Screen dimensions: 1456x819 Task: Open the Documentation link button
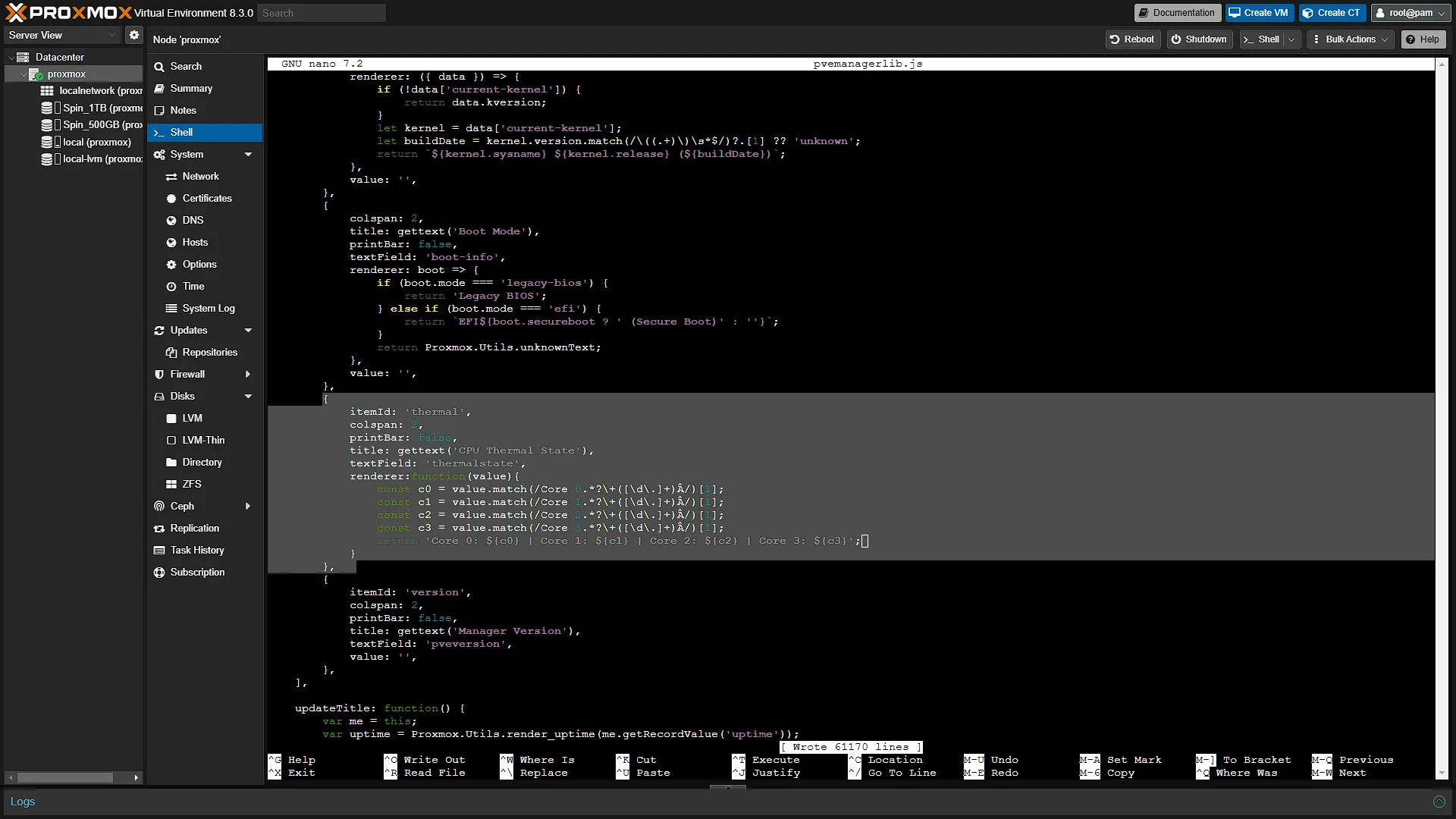[1177, 13]
